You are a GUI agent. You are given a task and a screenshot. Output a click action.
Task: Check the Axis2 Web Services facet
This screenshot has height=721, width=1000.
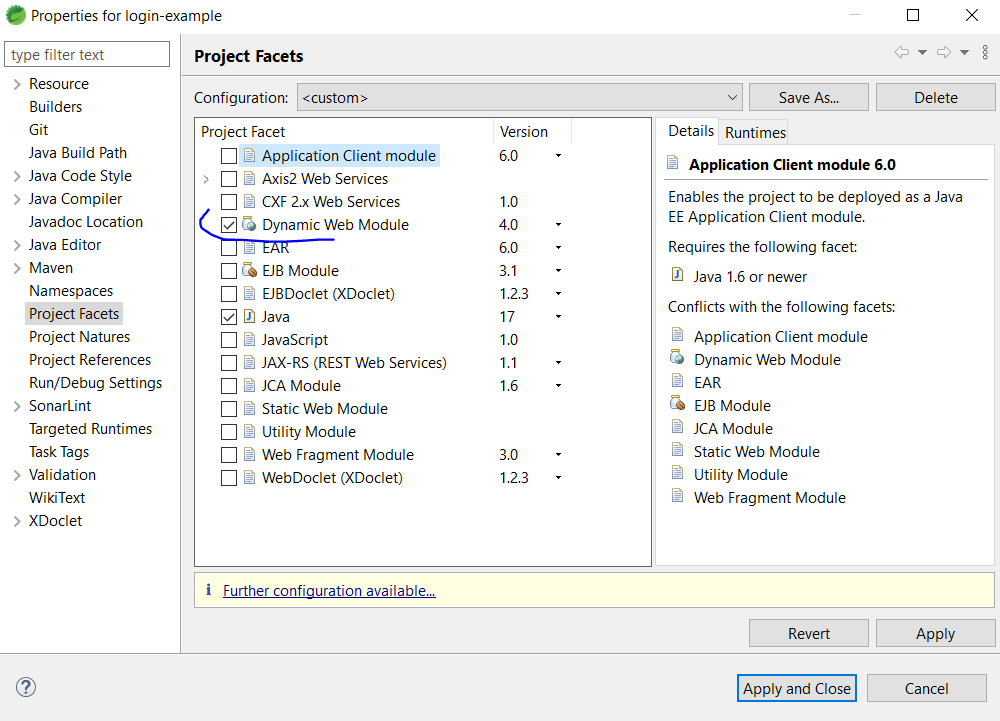pos(229,178)
